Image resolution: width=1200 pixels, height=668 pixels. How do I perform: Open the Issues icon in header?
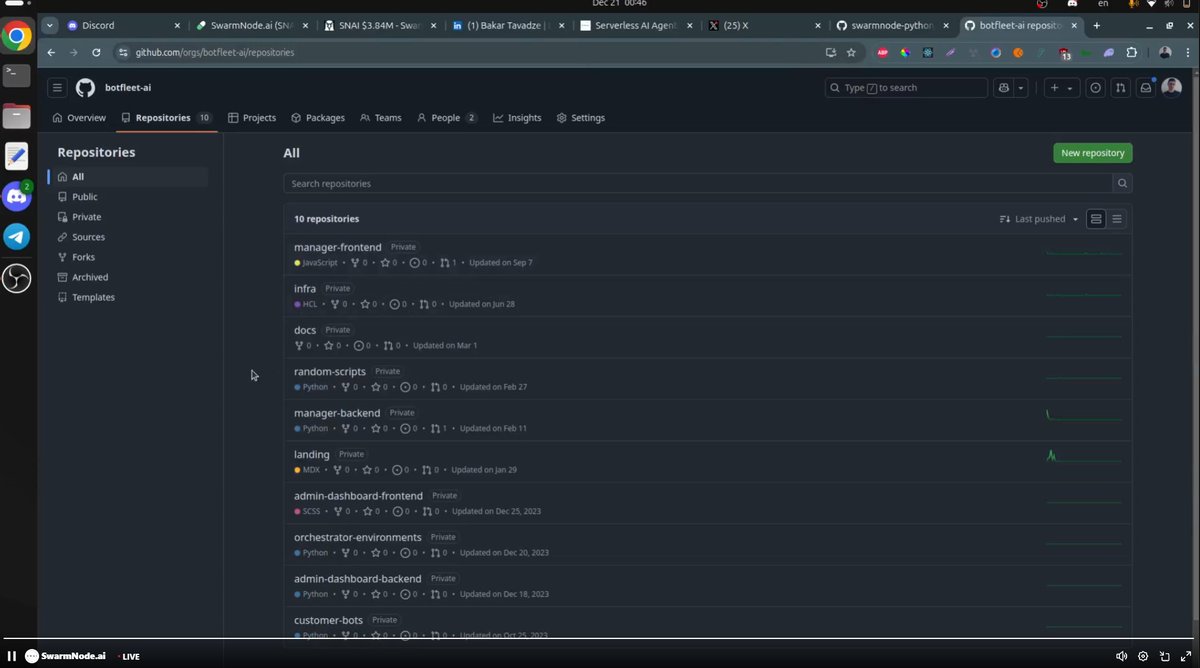point(1095,88)
